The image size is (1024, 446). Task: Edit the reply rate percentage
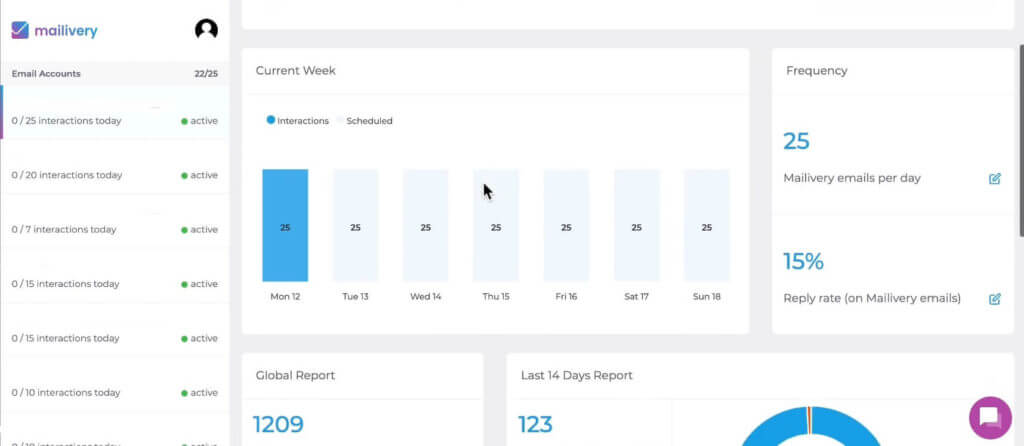994,299
